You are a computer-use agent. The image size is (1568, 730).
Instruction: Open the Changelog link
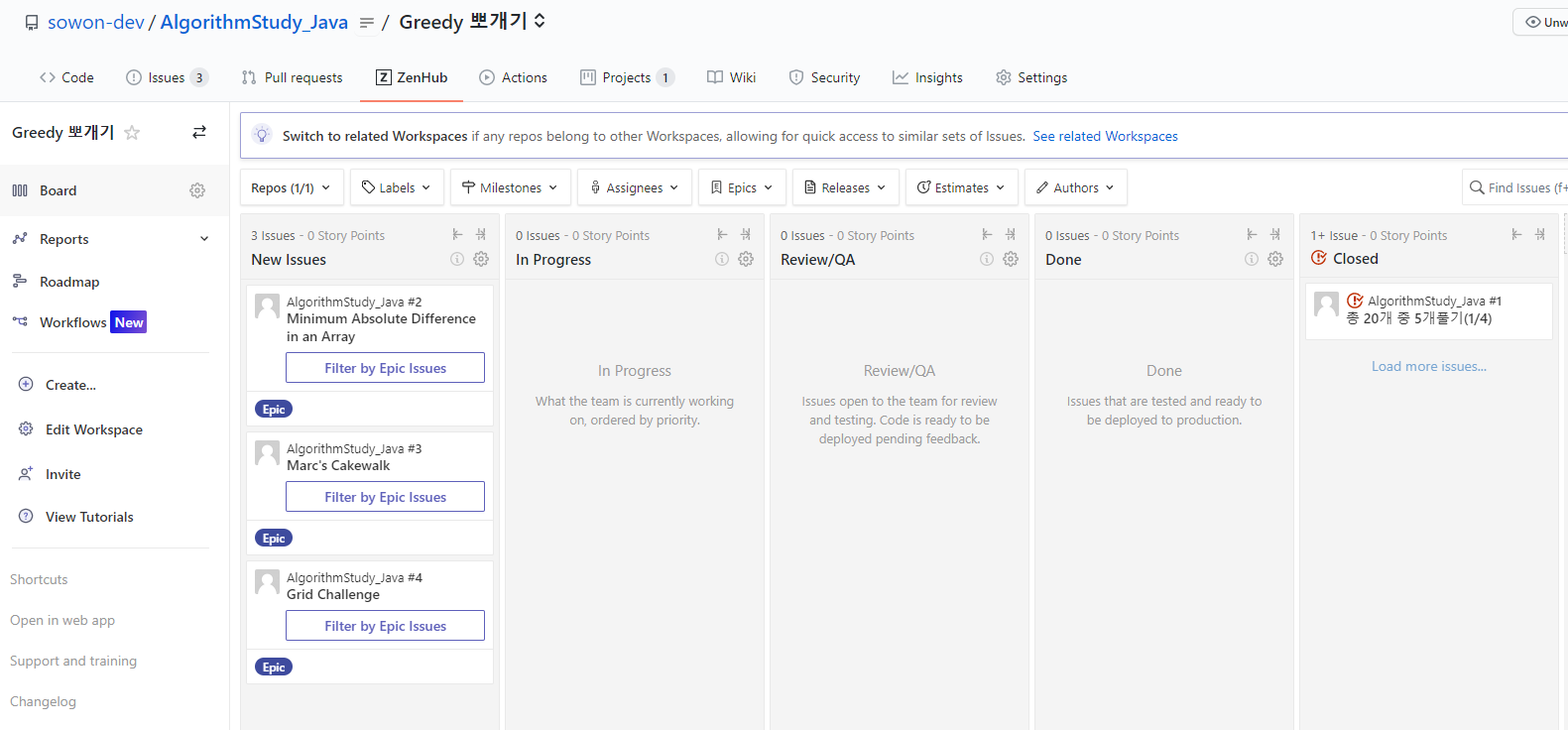coord(43,701)
